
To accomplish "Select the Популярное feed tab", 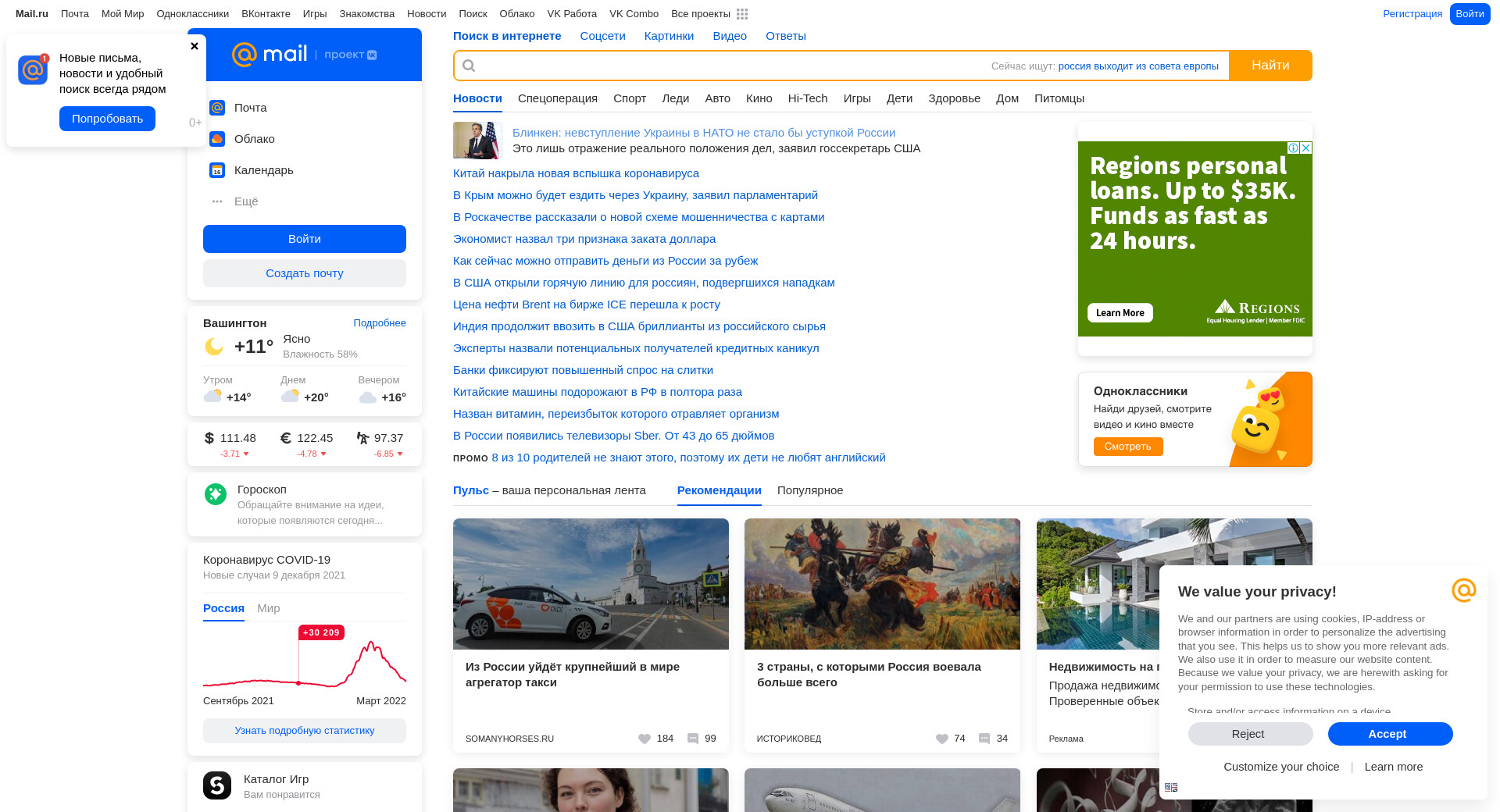I will [810, 490].
